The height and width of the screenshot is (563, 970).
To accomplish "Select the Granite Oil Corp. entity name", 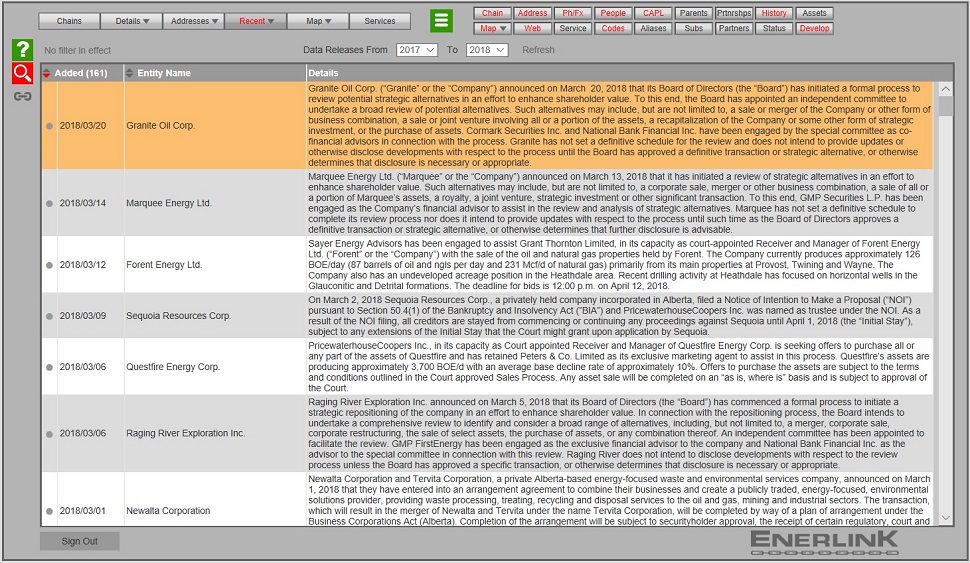I will coord(161,126).
